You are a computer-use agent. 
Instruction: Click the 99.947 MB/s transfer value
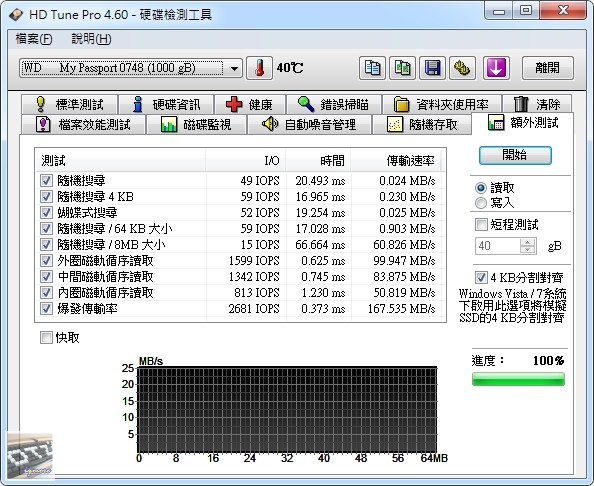pyautogui.click(x=404, y=261)
